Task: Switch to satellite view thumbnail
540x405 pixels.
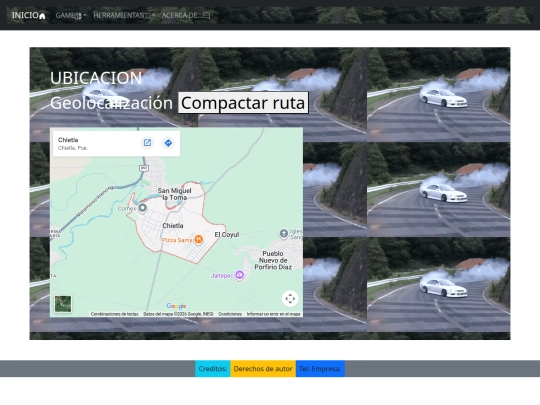Action: coord(63,304)
